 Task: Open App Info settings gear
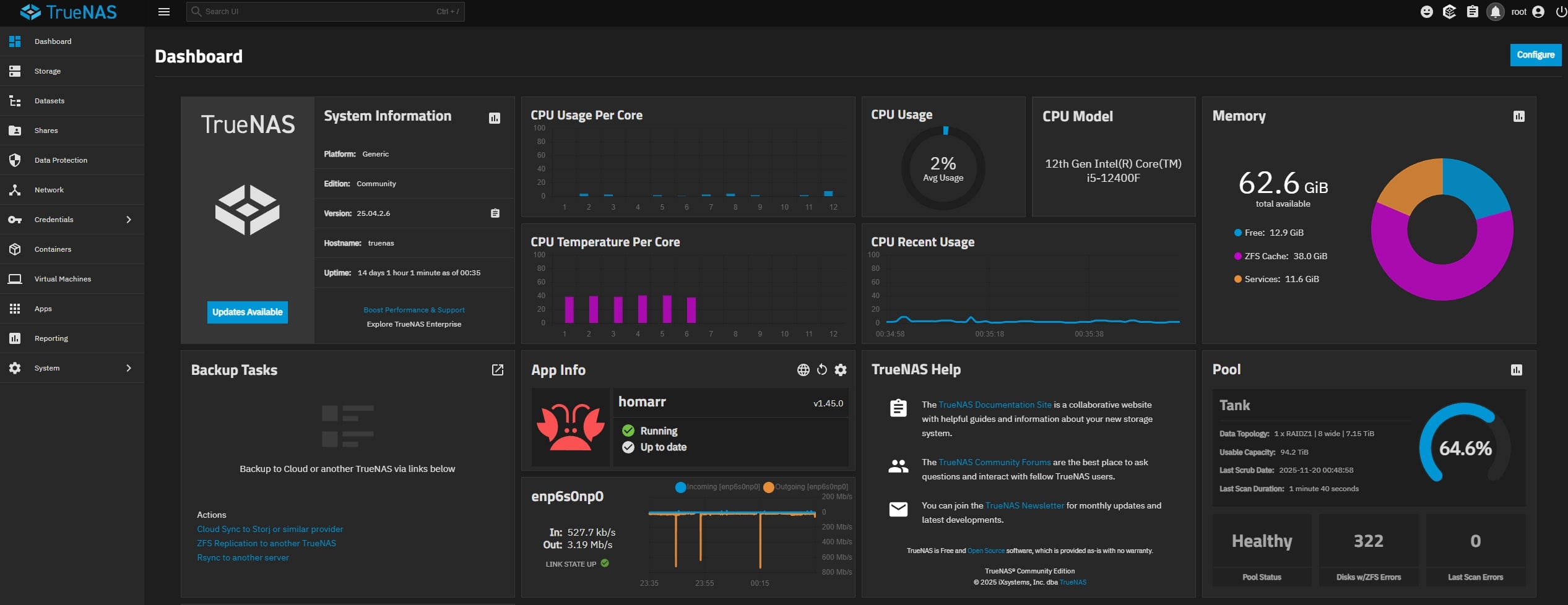(x=840, y=369)
